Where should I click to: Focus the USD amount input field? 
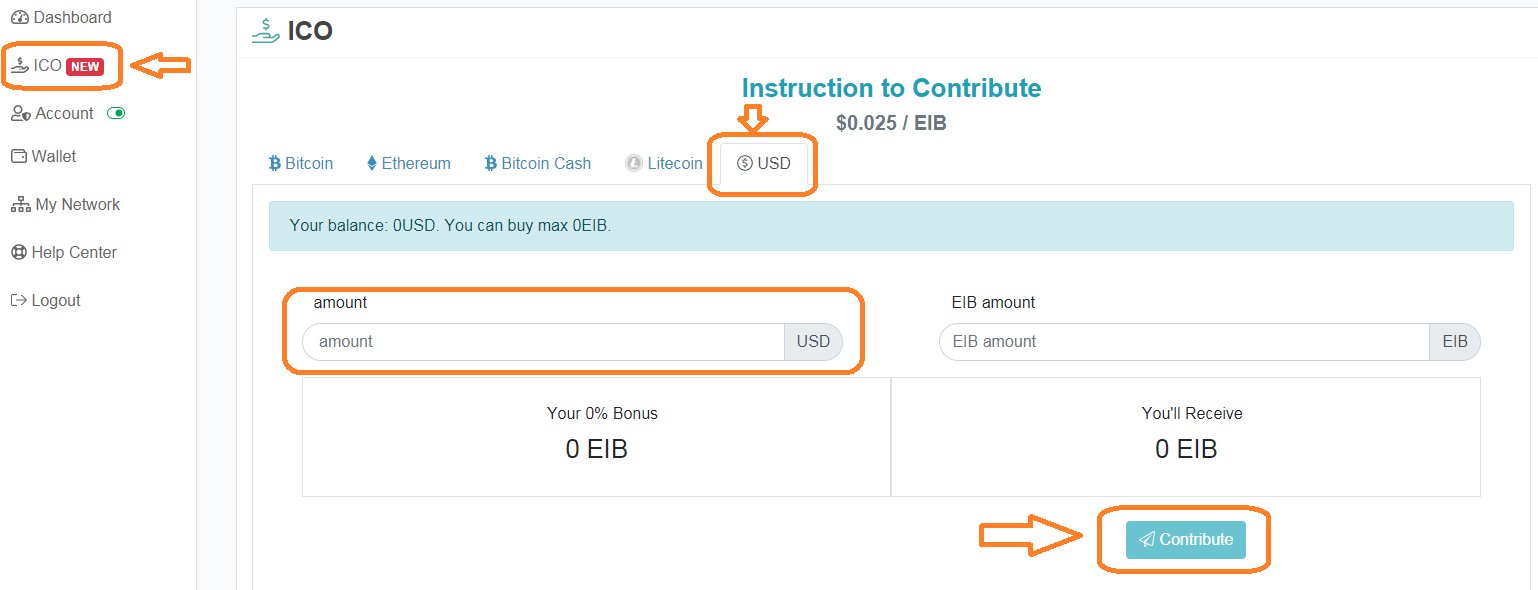[543, 342]
